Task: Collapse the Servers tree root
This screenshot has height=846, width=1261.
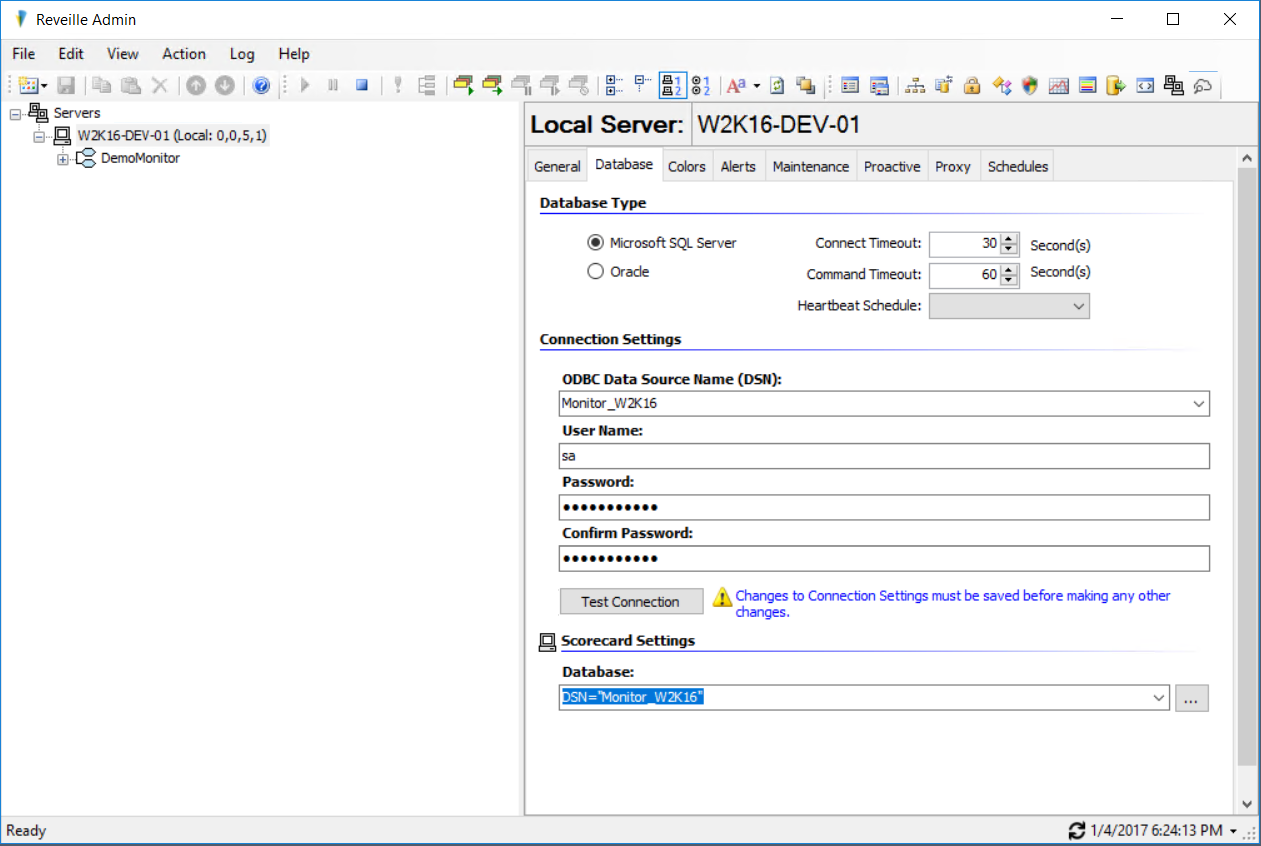Action: tap(15, 114)
